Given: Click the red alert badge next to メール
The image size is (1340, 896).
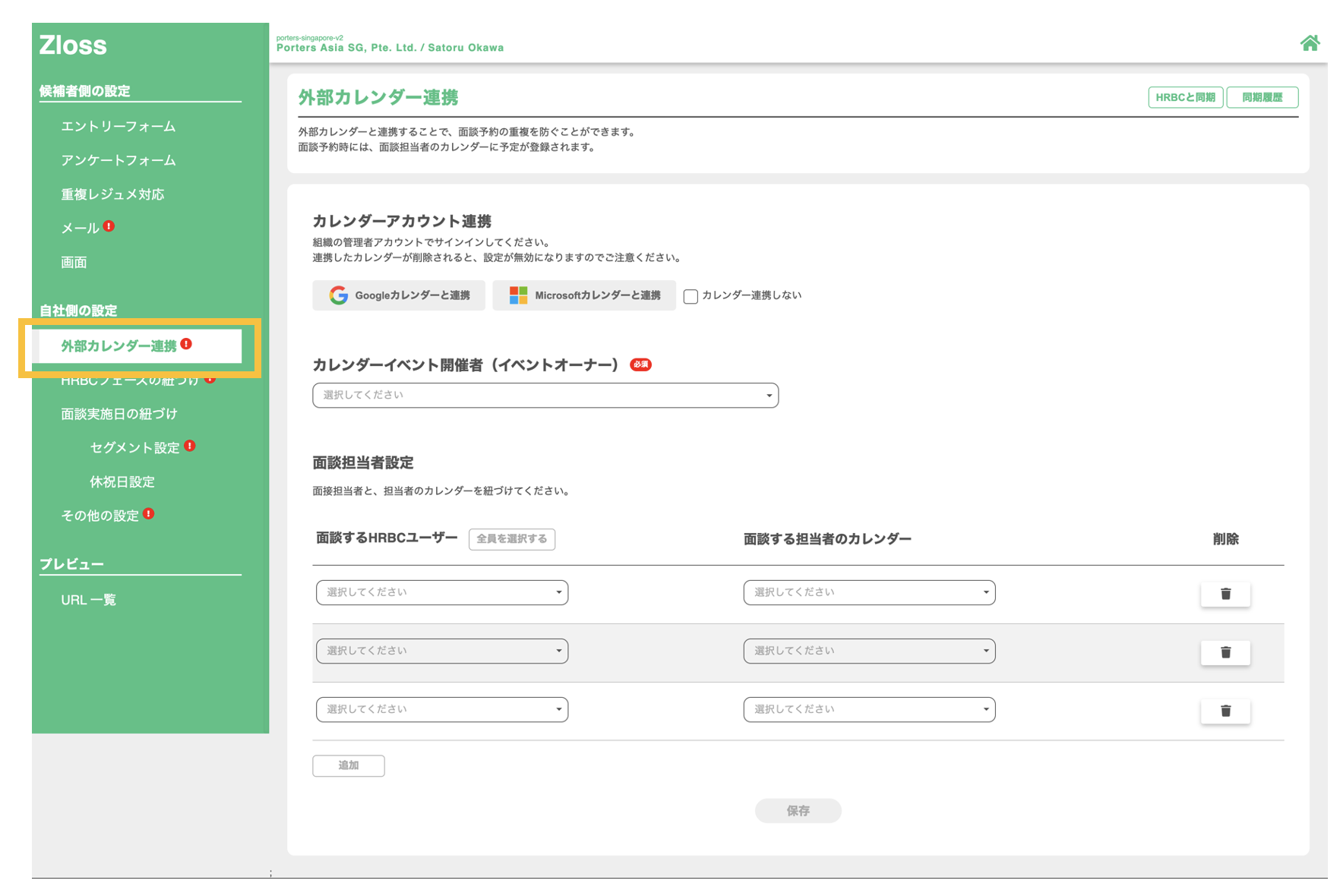Looking at the screenshot, I should coord(107,226).
